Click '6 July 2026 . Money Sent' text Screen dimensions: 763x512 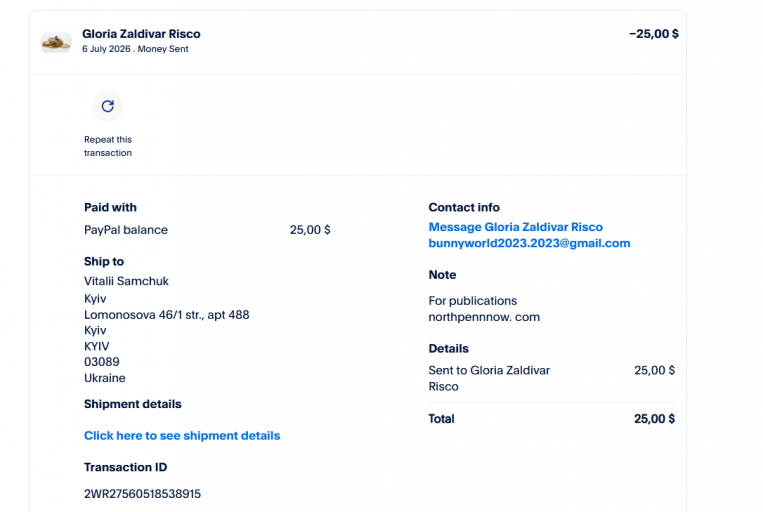(135, 49)
